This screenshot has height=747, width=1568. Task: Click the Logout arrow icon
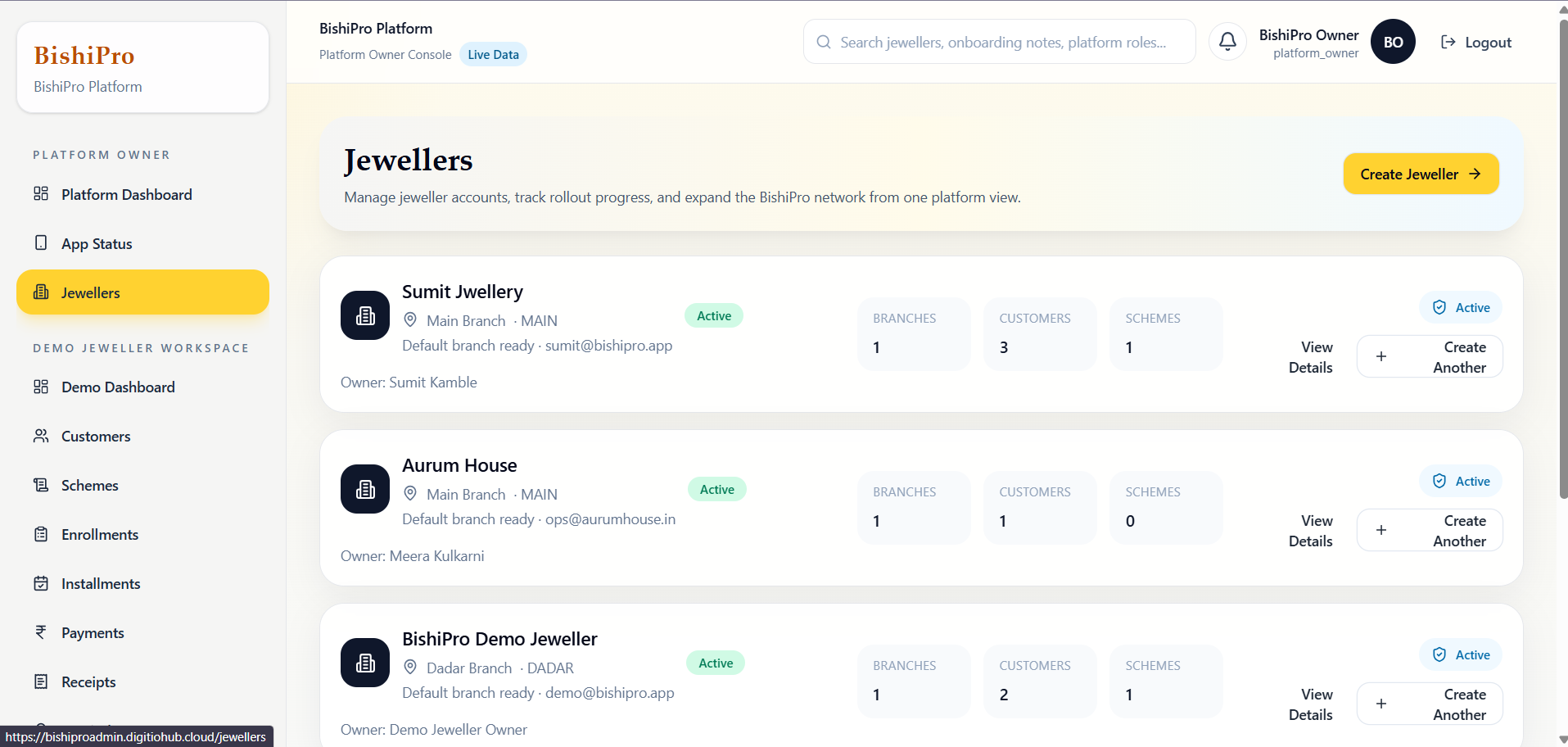tap(1448, 42)
